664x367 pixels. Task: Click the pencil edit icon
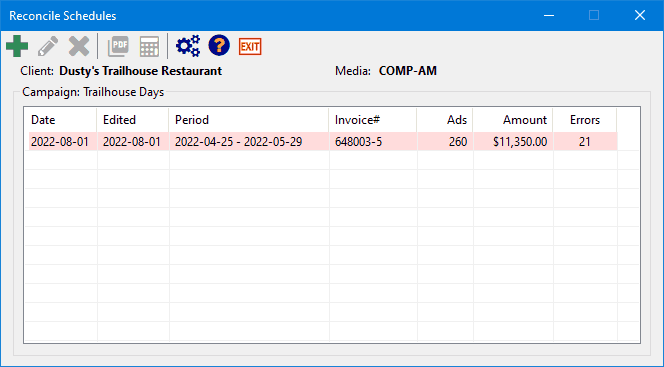click(x=48, y=46)
